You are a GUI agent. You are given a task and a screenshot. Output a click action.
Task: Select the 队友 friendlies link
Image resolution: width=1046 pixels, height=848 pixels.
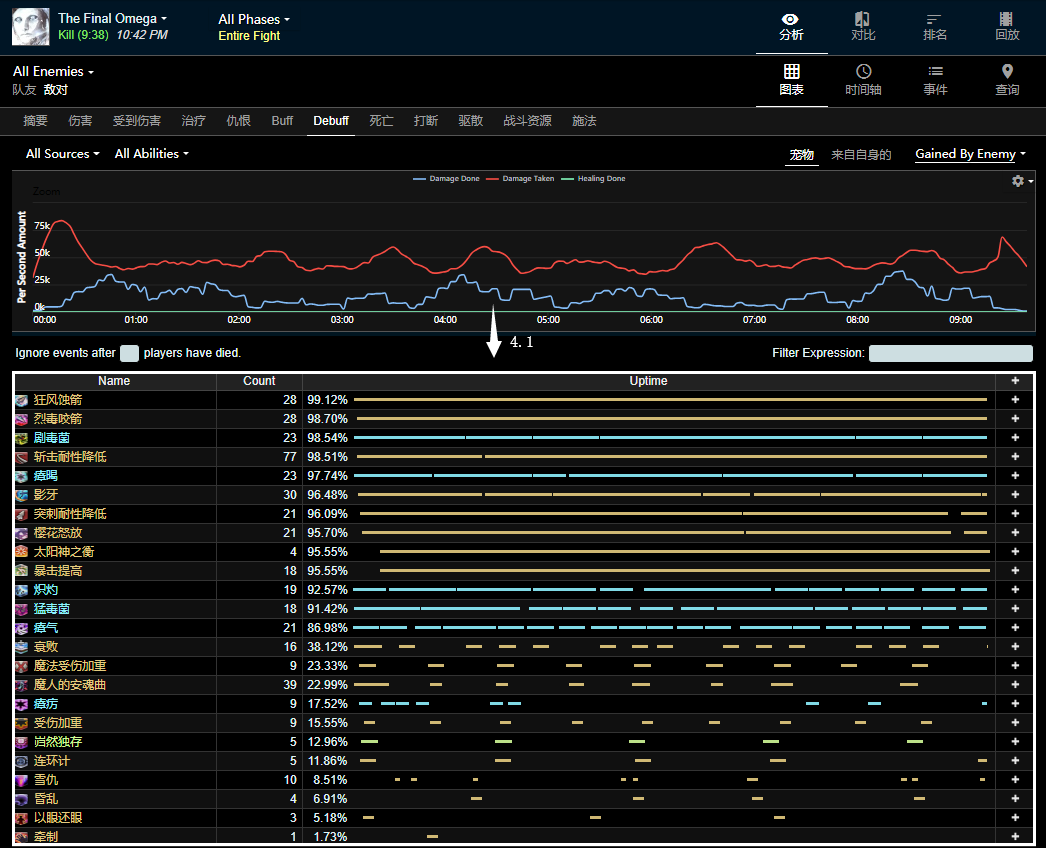pyautogui.click(x=24, y=90)
